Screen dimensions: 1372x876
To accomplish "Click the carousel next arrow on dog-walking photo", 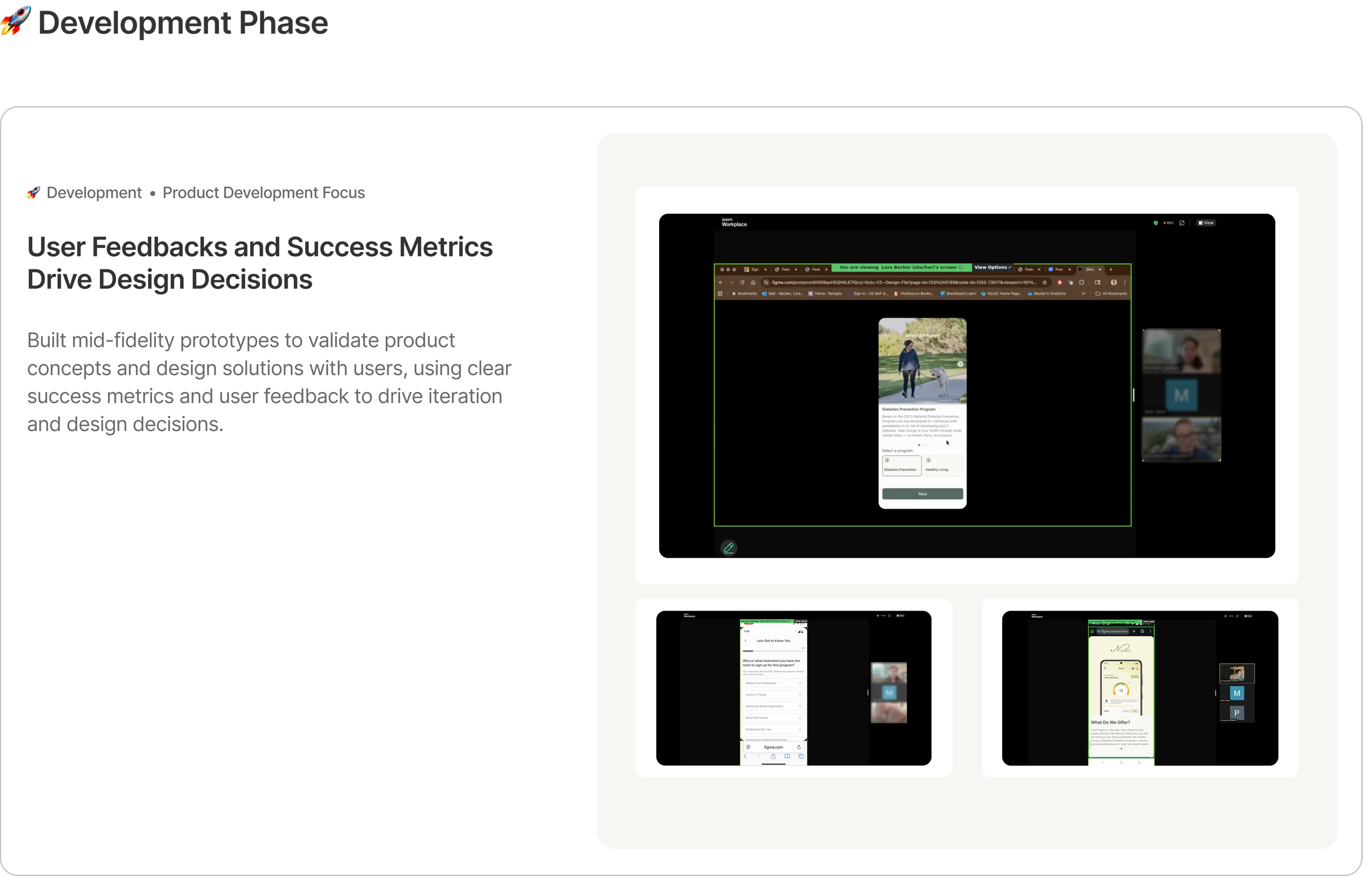I will point(960,364).
